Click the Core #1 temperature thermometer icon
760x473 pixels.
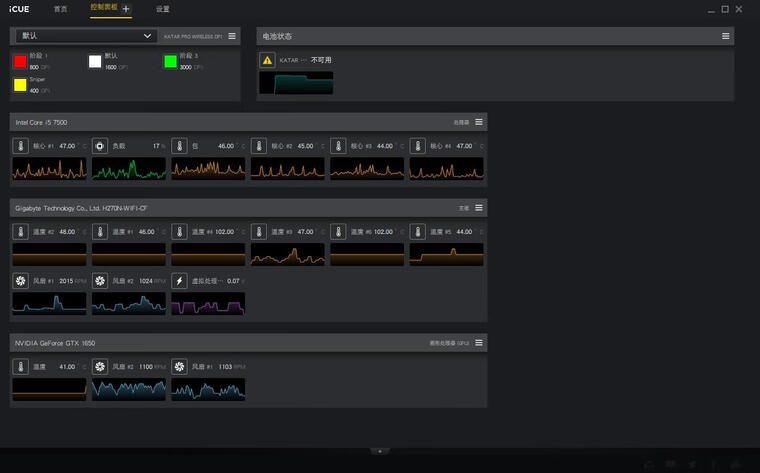pyautogui.click(x=20, y=146)
